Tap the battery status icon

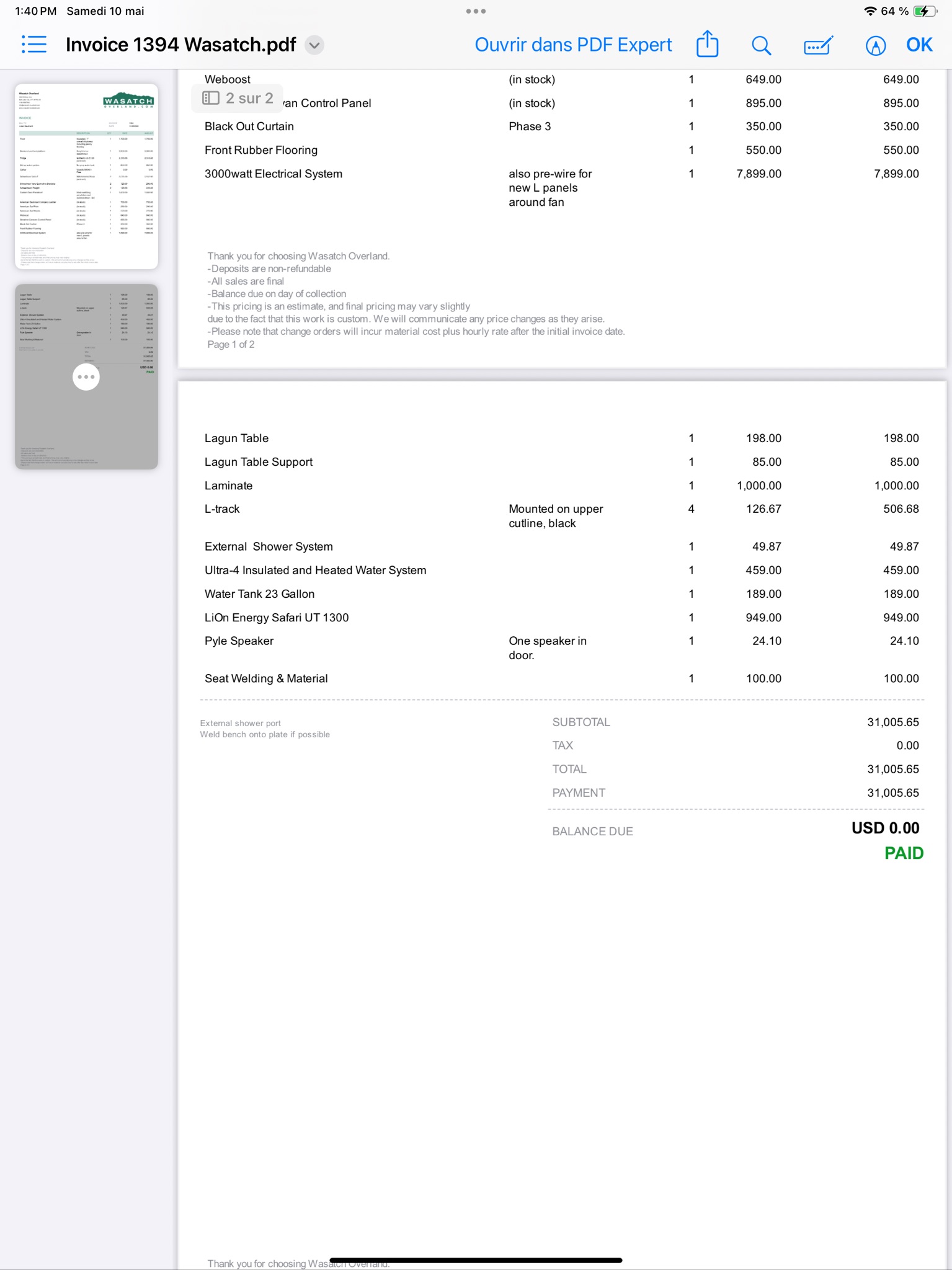tap(925, 11)
